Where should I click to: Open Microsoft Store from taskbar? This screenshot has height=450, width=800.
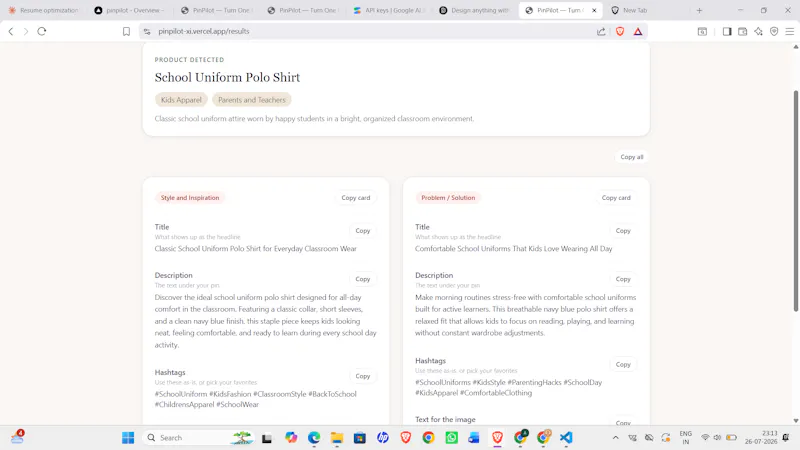click(x=360, y=438)
